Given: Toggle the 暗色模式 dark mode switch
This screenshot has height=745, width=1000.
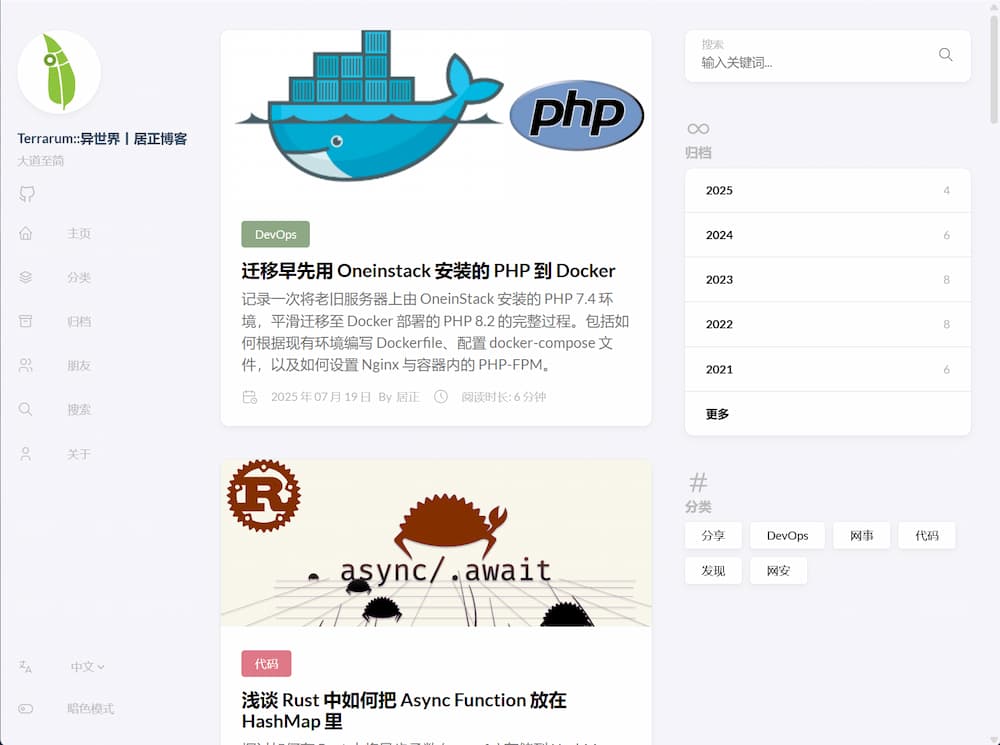Looking at the screenshot, I should (26, 708).
